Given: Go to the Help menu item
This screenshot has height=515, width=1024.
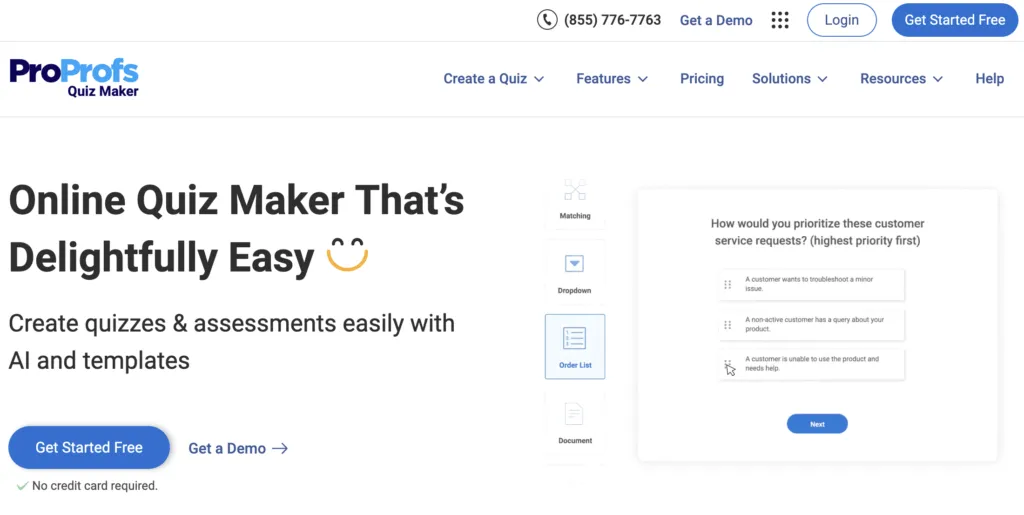Looking at the screenshot, I should (x=989, y=79).
